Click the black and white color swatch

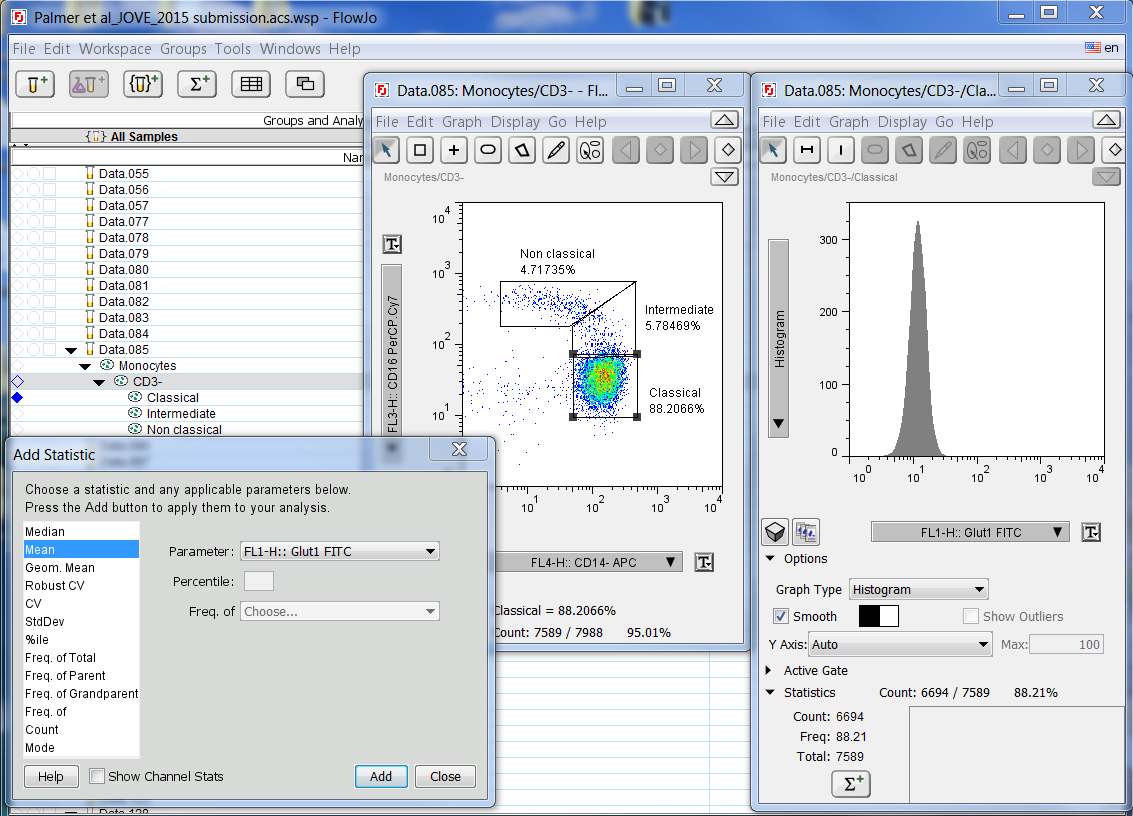tap(878, 616)
